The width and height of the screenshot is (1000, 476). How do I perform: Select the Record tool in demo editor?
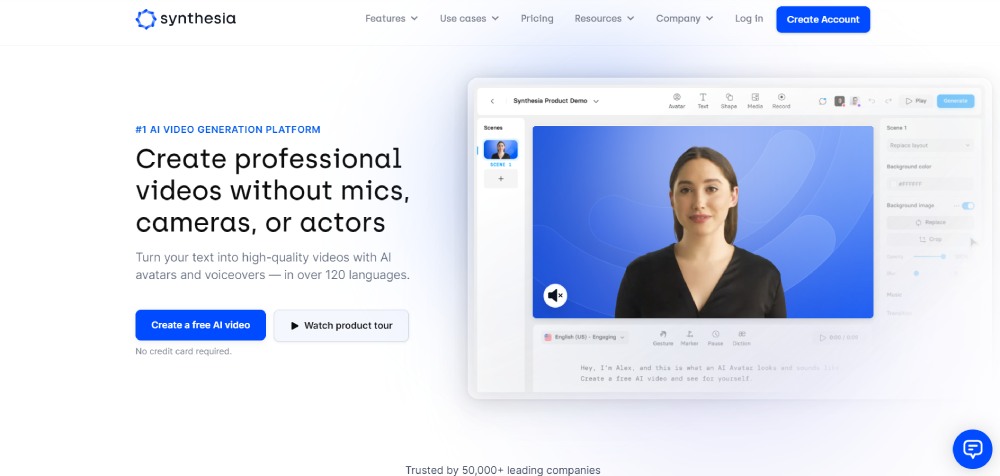pos(781,101)
